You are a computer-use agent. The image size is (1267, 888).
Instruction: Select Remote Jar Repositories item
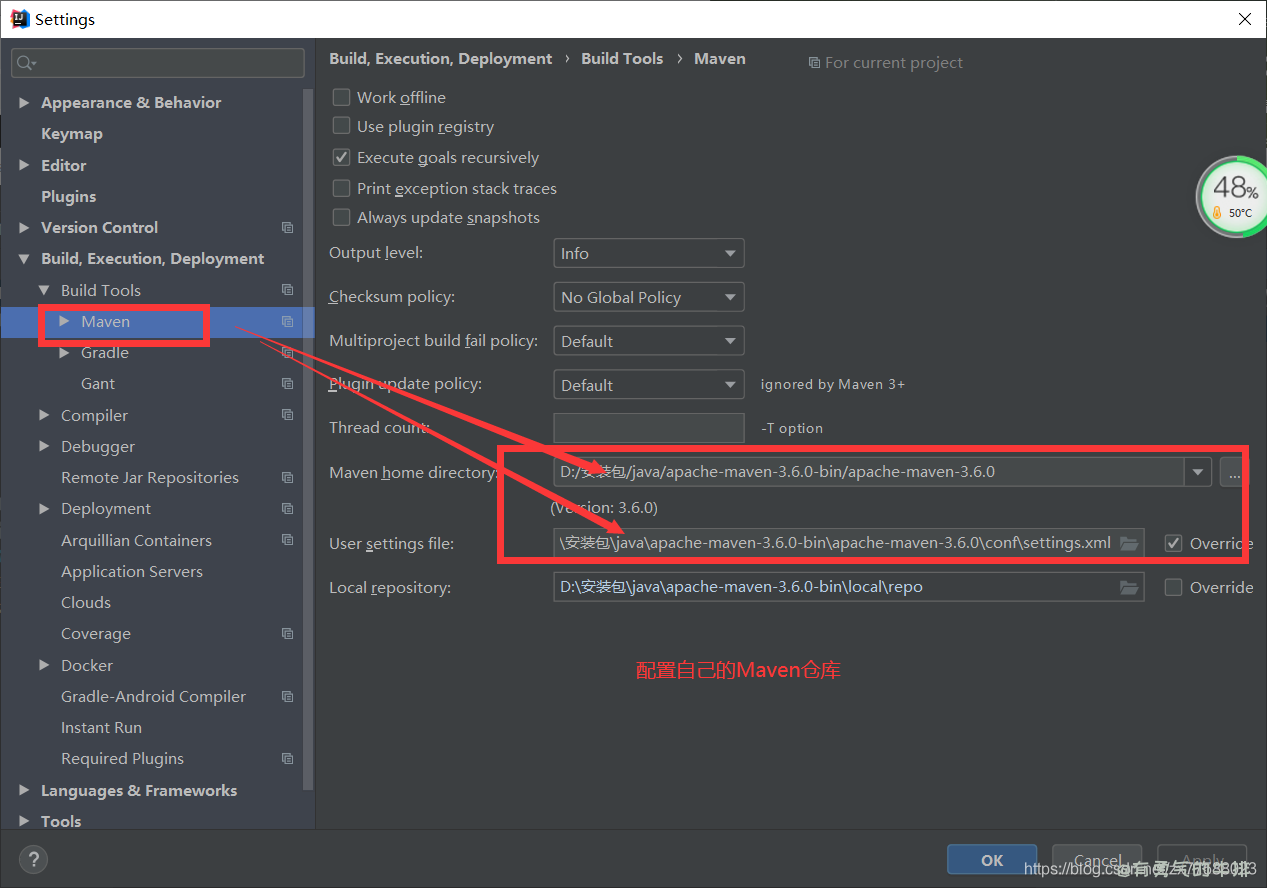[150, 478]
